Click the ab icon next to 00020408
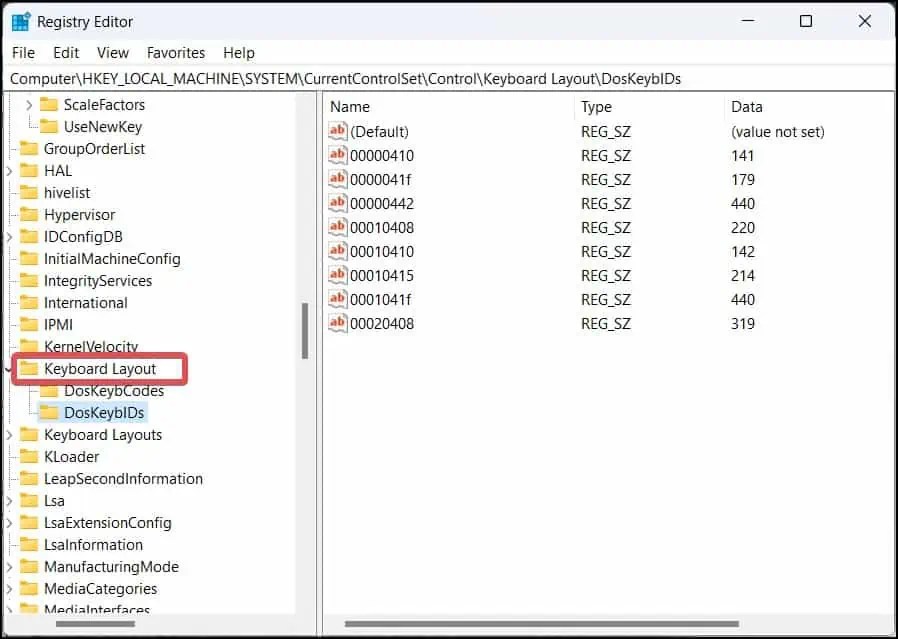898x639 pixels. coord(337,323)
